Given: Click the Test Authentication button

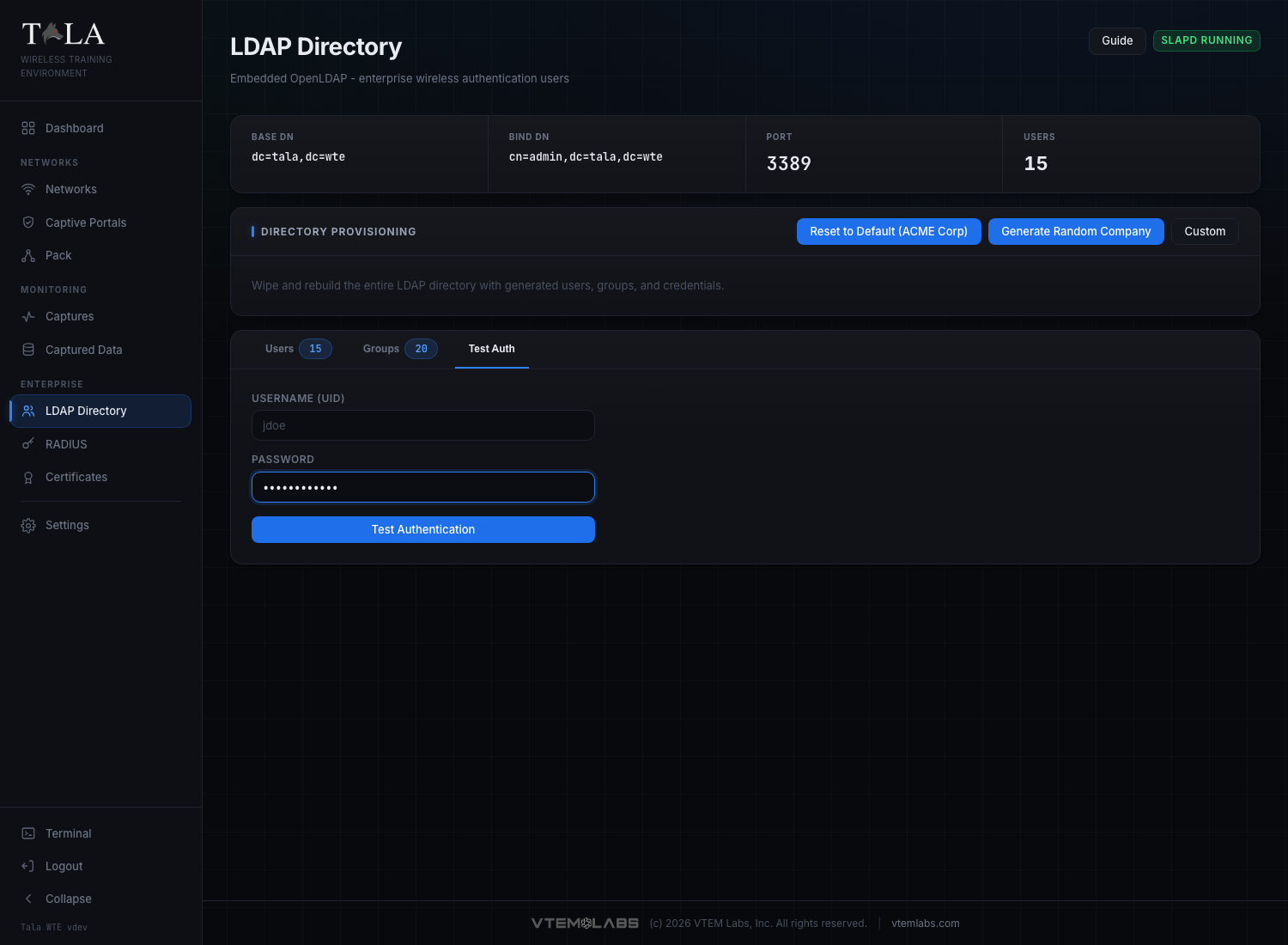Looking at the screenshot, I should [x=423, y=529].
